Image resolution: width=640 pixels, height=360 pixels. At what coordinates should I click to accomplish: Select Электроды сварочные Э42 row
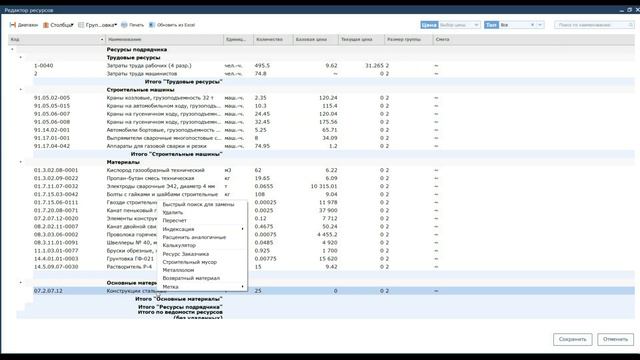(x=334, y=186)
